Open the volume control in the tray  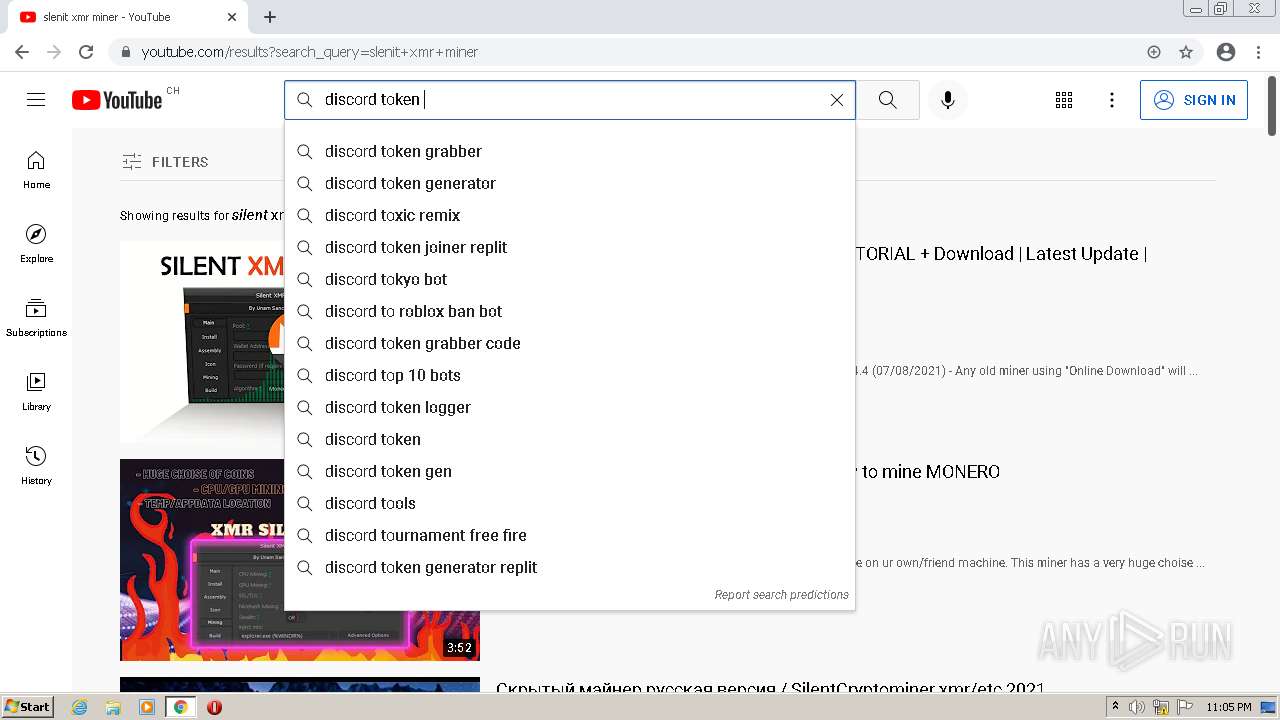pyautogui.click(x=1137, y=707)
